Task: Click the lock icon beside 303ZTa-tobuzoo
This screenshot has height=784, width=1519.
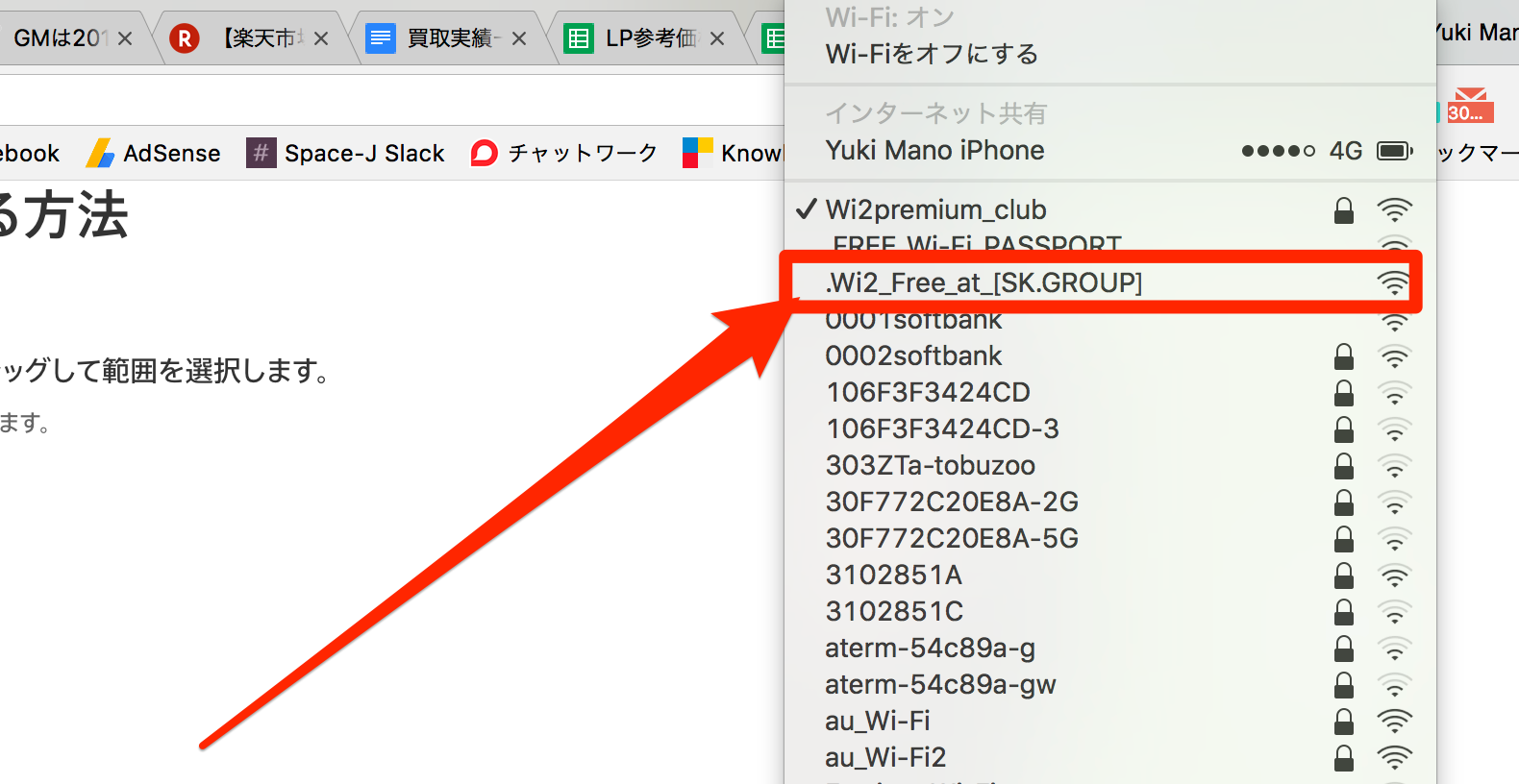Action: pos(1344,466)
